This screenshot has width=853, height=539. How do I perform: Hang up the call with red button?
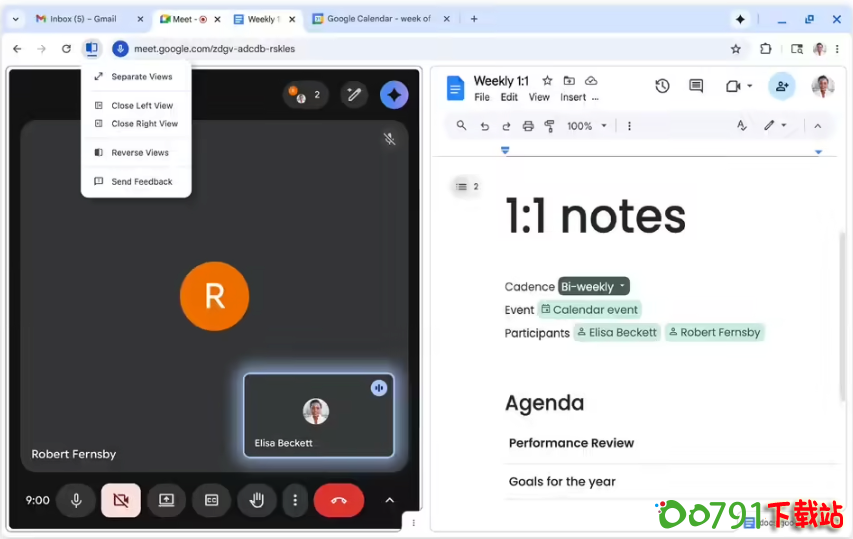coord(339,500)
